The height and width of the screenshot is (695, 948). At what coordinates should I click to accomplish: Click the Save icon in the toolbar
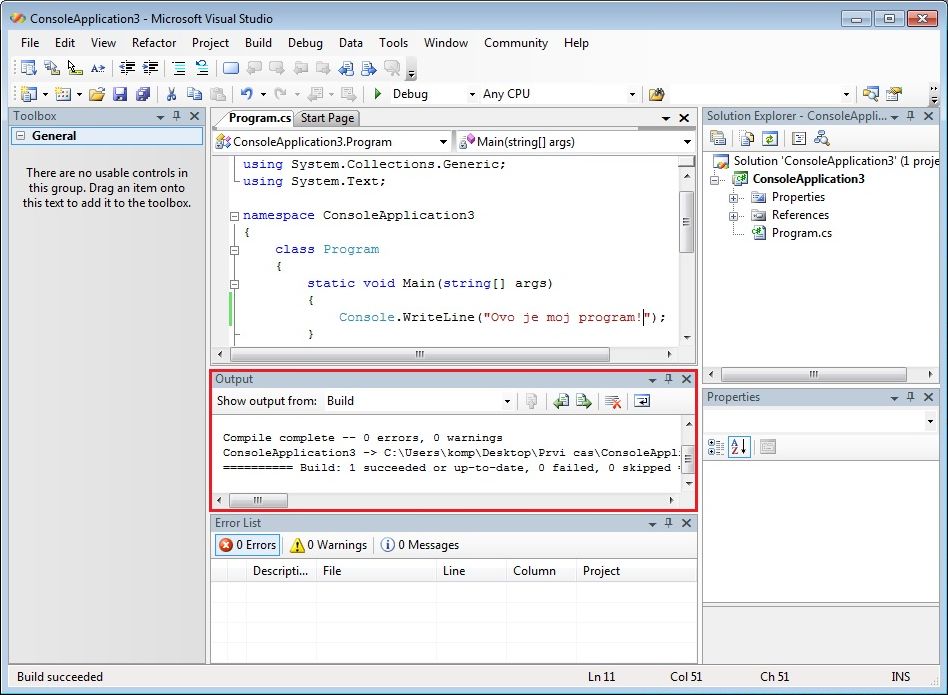point(120,94)
